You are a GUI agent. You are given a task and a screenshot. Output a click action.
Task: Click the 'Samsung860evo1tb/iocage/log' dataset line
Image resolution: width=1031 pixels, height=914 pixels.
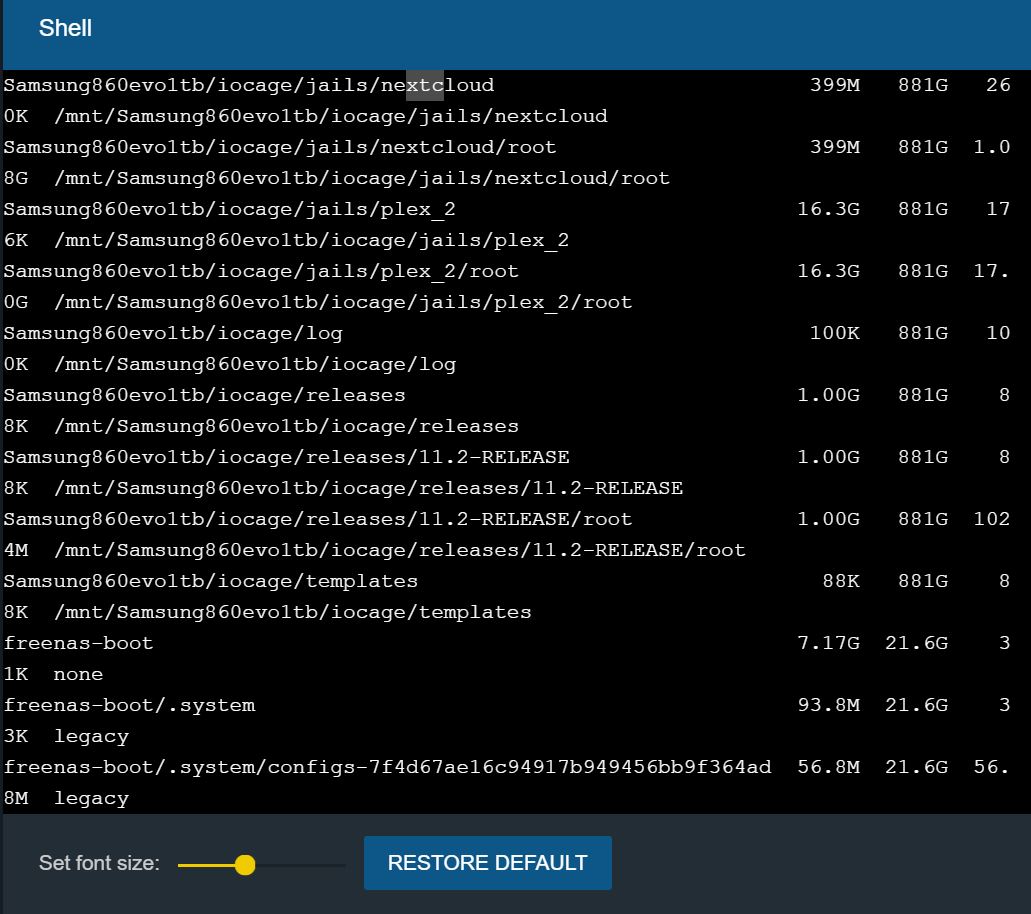click(x=173, y=333)
